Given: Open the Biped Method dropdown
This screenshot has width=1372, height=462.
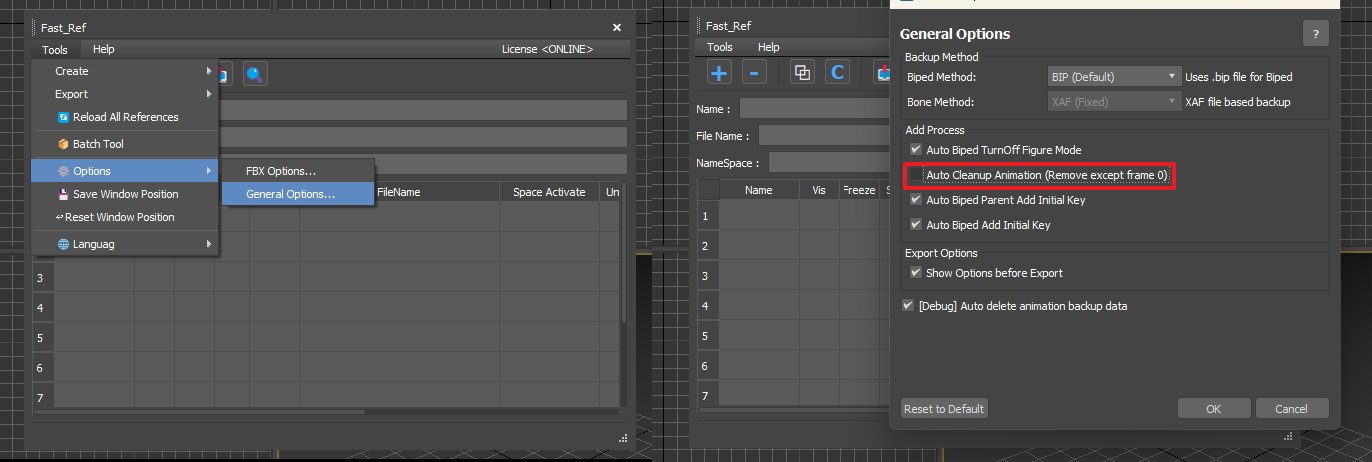Looking at the screenshot, I should click(x=1113, y=76).
